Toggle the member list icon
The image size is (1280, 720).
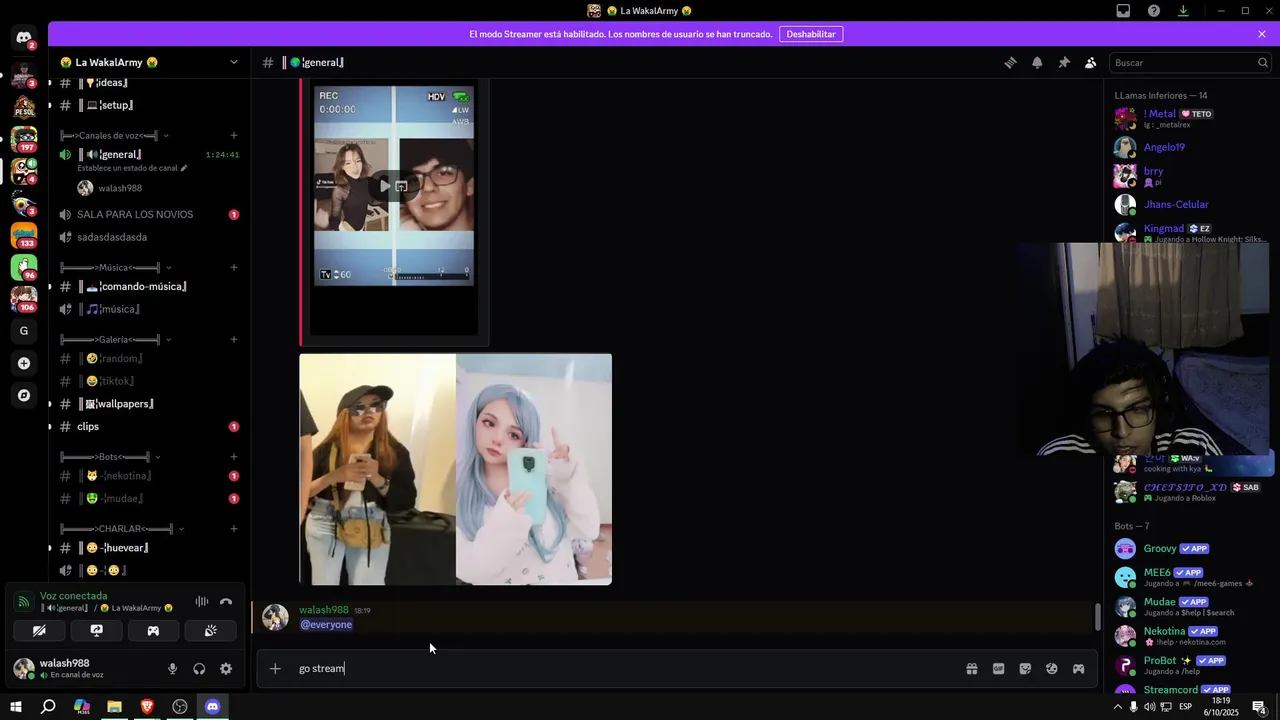1091,62
